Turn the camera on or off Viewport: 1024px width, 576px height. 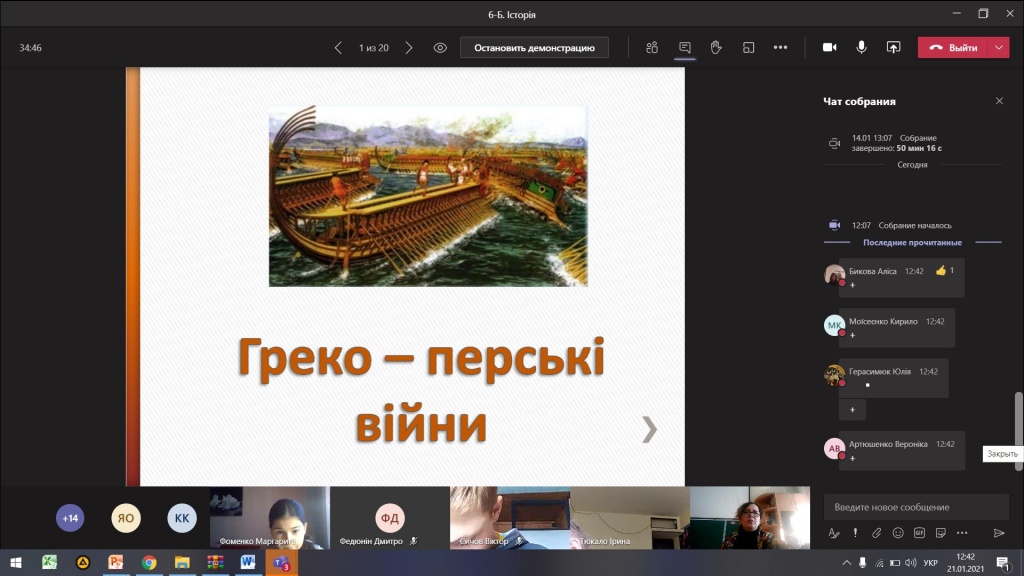click(829, 48)
